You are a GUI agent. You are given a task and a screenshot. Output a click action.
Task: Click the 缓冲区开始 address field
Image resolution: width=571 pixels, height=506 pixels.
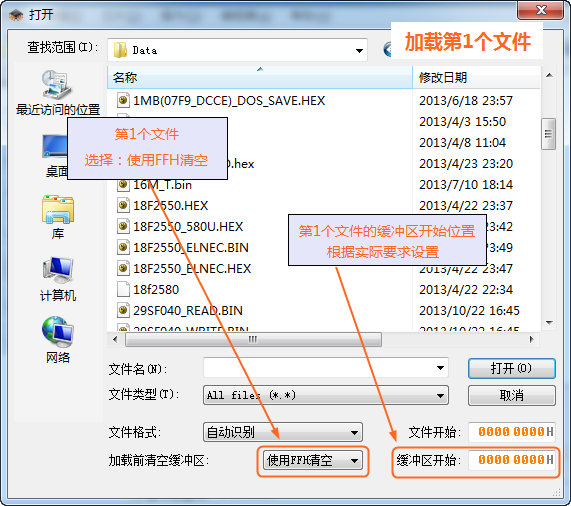click(x=511, y=460)
